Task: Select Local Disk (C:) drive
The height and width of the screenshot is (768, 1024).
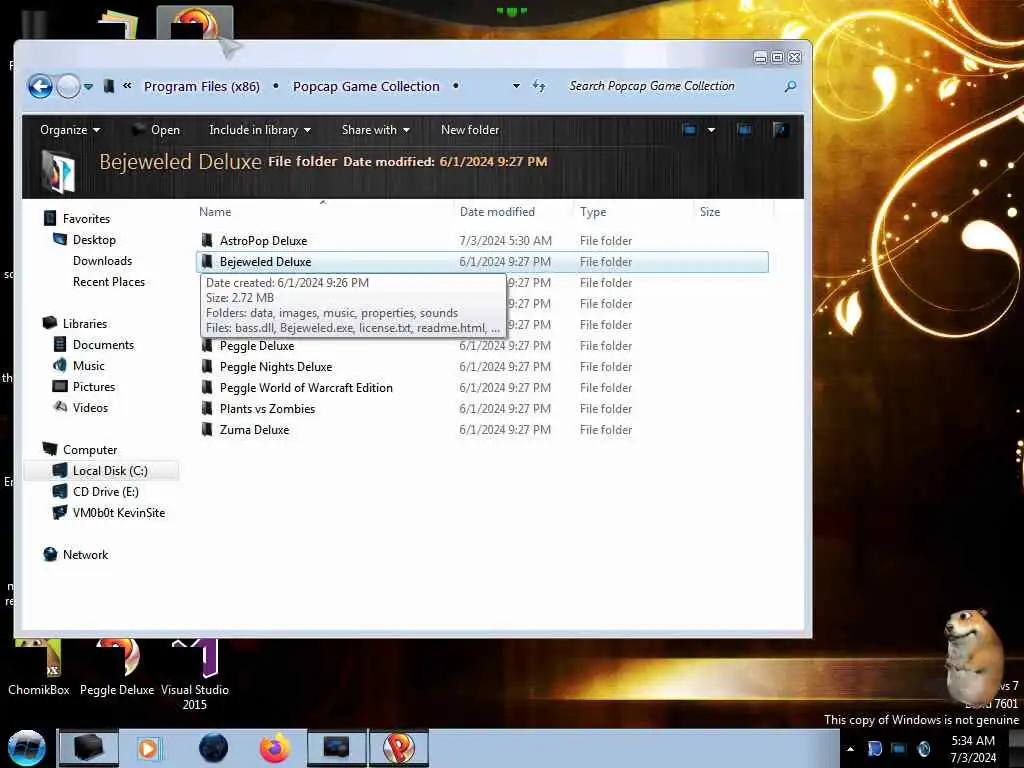Action: (x=101, y=471)
